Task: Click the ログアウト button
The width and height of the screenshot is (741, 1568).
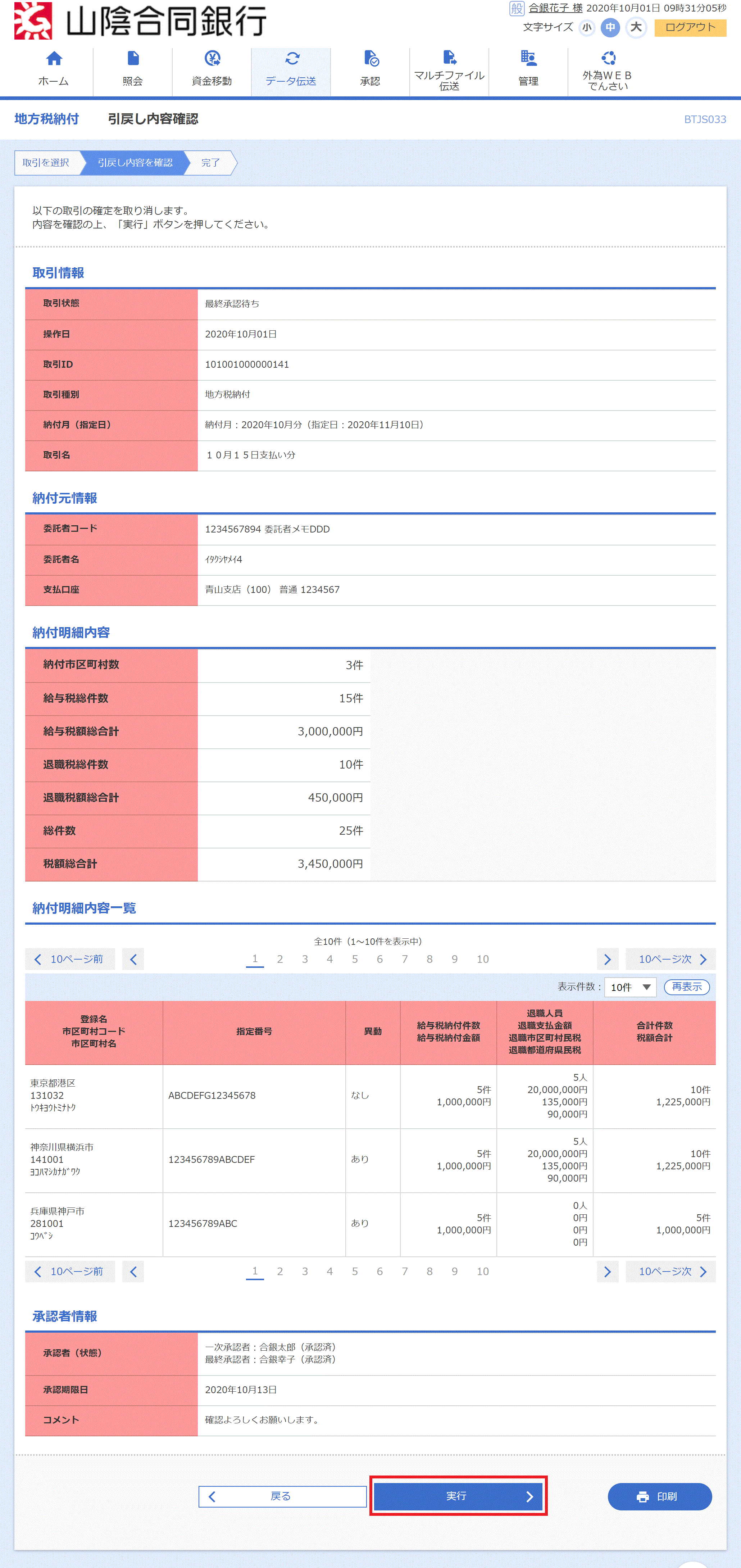Action: coord(690,27)
